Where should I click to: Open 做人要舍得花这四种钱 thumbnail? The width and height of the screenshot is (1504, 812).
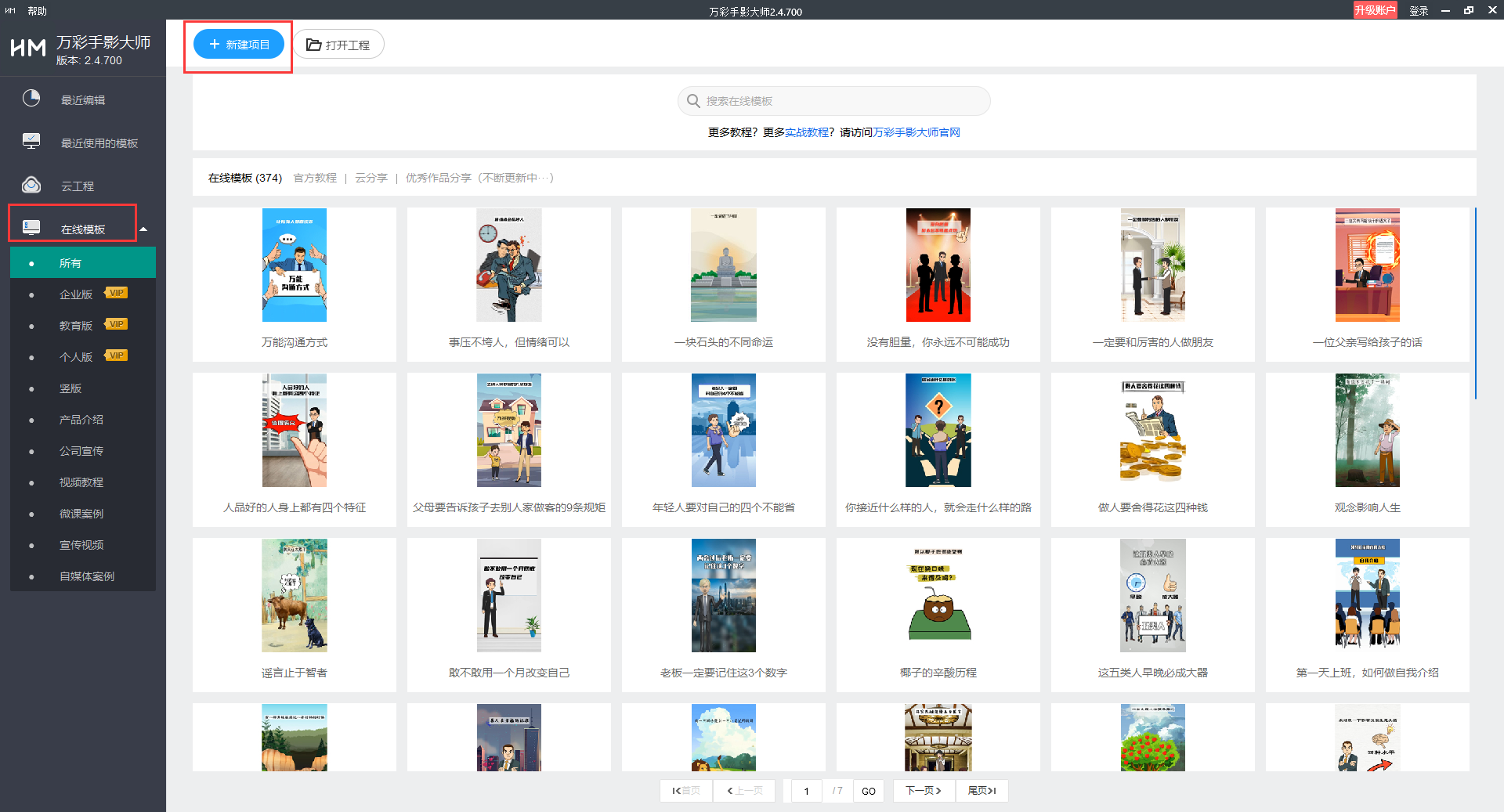pos(1153,430)
